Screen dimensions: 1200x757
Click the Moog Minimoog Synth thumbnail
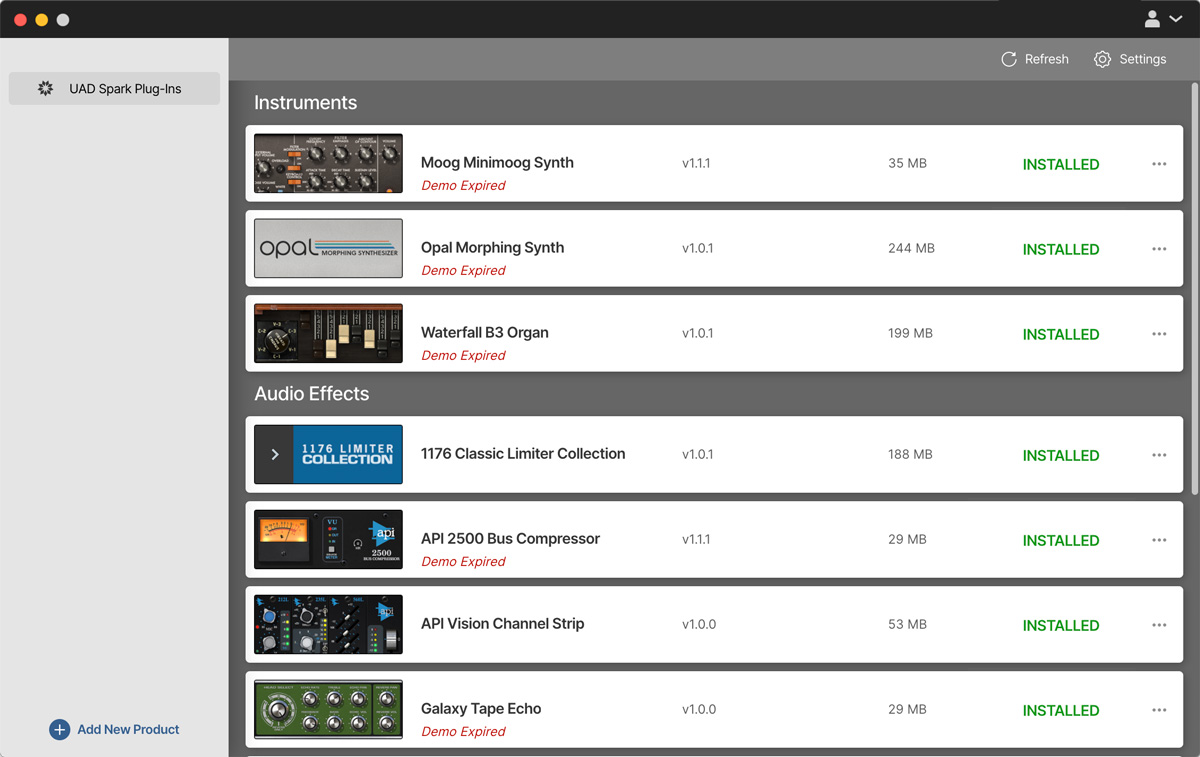328,163
